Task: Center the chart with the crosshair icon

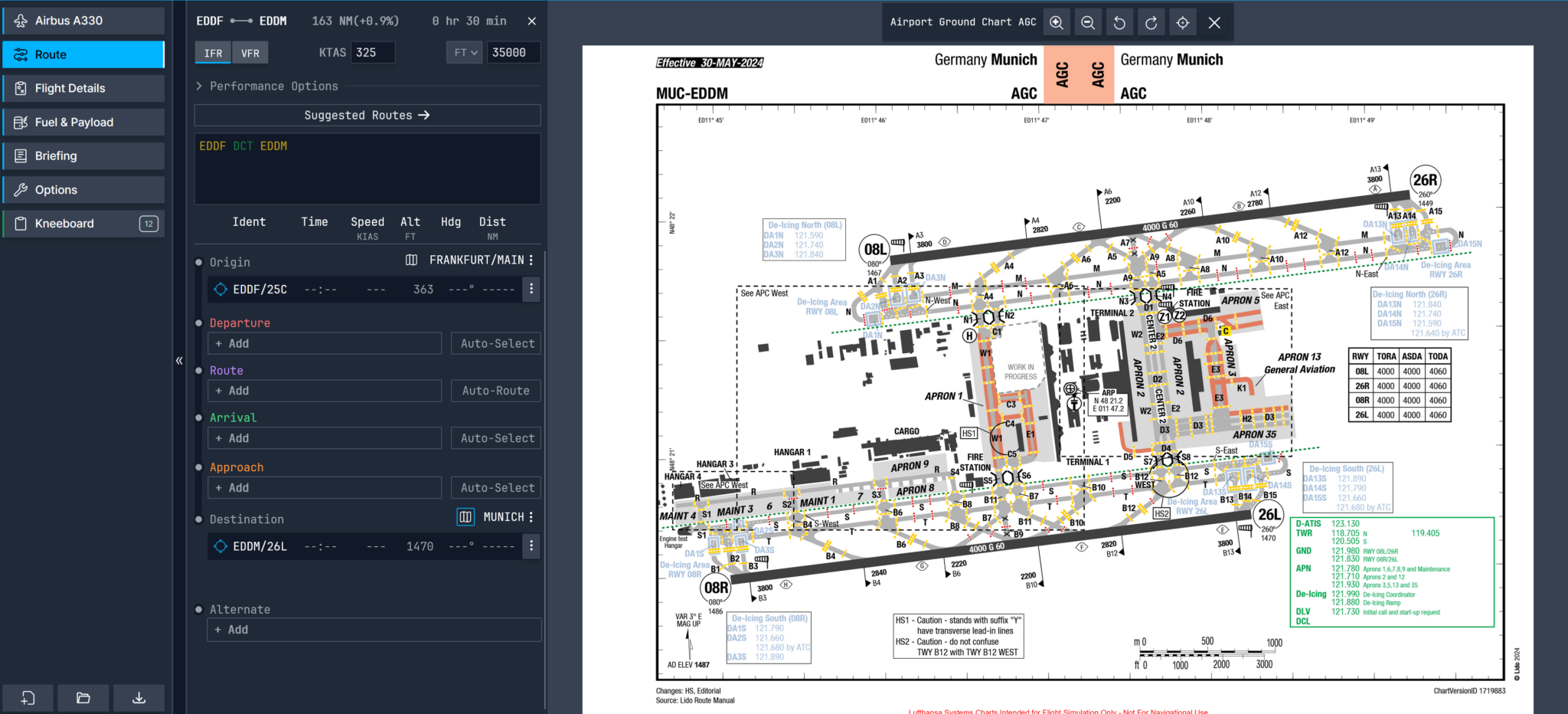Action: [x=1182, y=21]
